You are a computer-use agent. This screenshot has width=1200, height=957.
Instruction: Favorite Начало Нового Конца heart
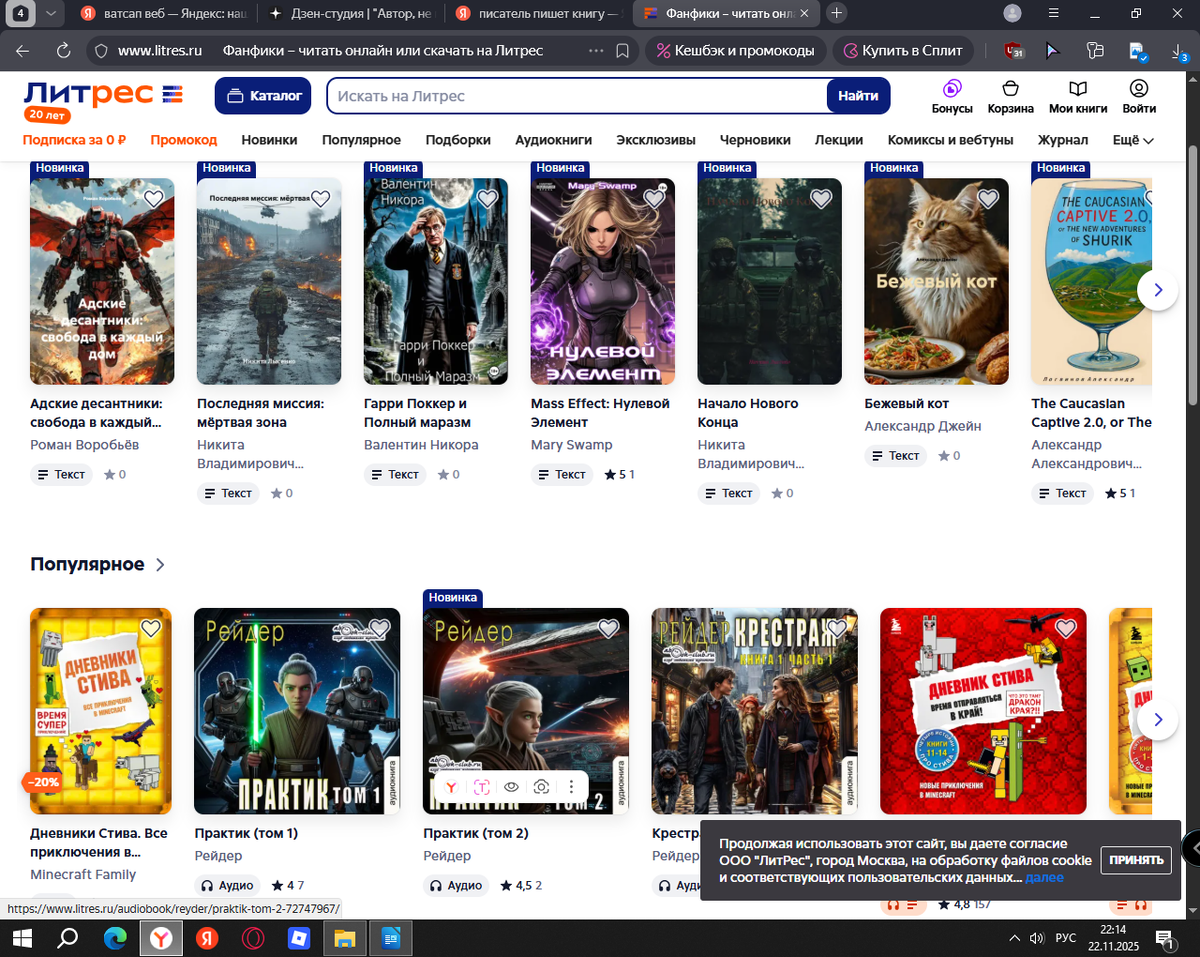pos(821,199)
